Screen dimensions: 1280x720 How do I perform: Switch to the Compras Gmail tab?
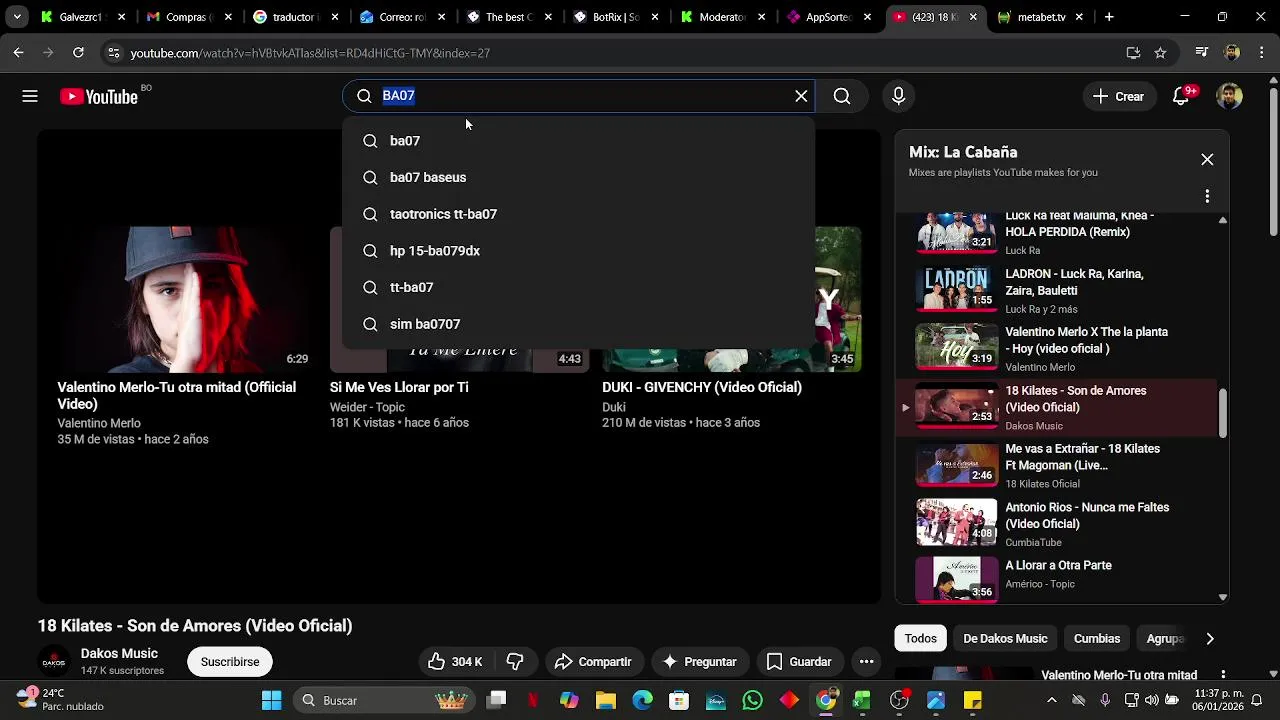click(188, 17)
